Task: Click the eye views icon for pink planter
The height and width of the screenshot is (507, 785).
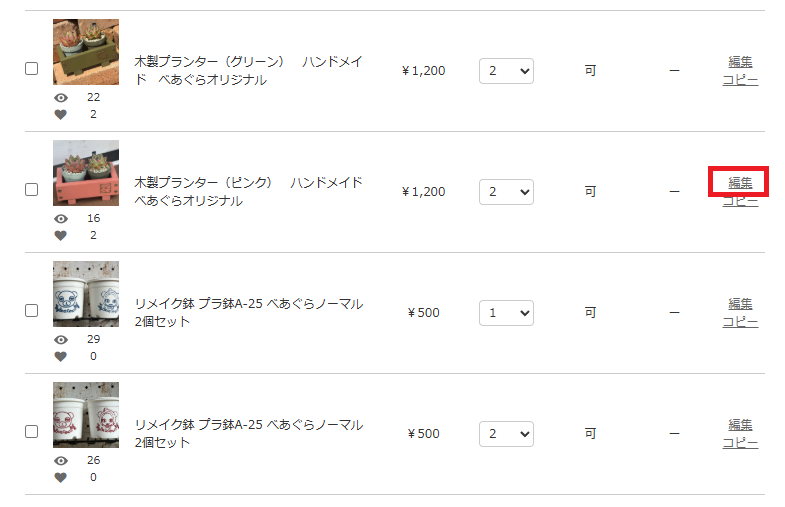Action: pos(61,219)
